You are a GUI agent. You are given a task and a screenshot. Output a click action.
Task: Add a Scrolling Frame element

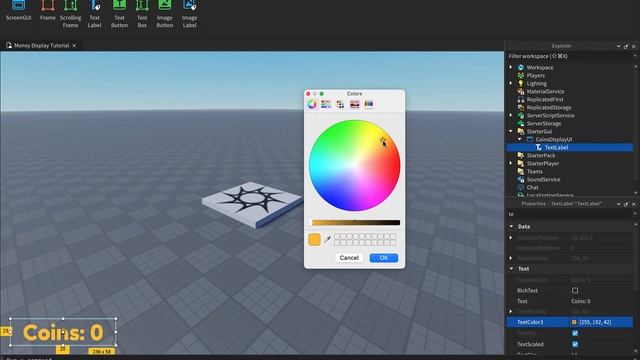point(70,14)
